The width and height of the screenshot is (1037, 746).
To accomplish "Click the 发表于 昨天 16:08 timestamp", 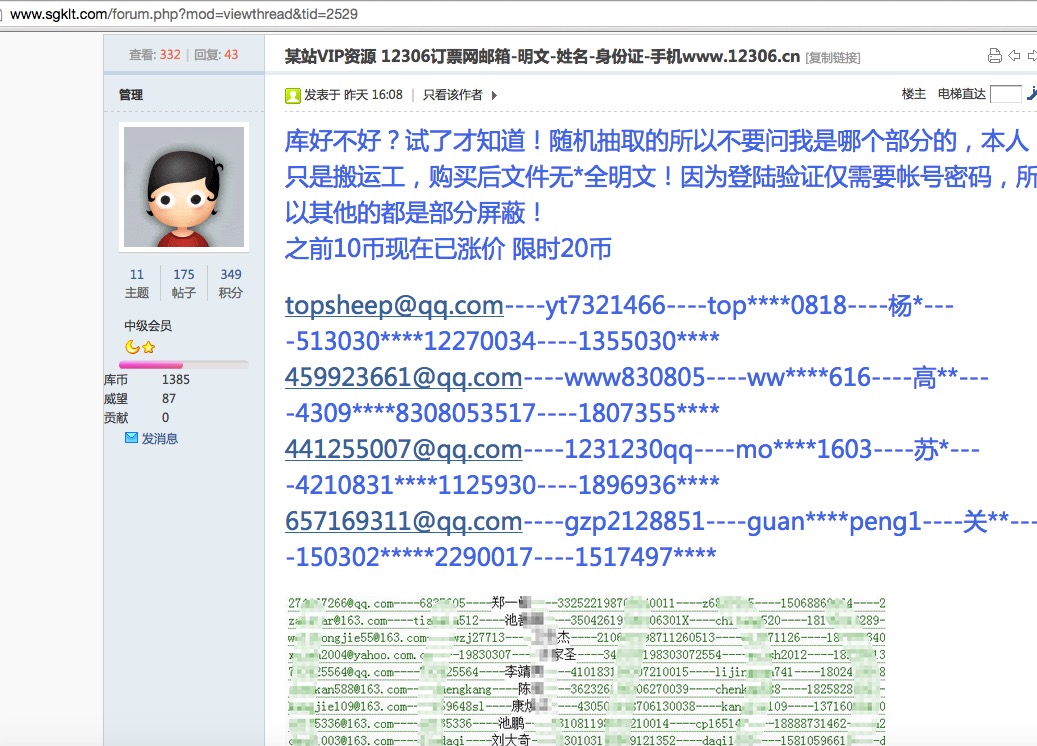I will 353,95.
